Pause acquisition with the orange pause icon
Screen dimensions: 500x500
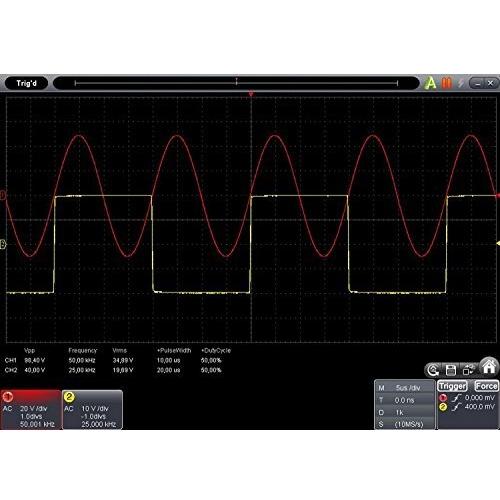click(446, 83)
